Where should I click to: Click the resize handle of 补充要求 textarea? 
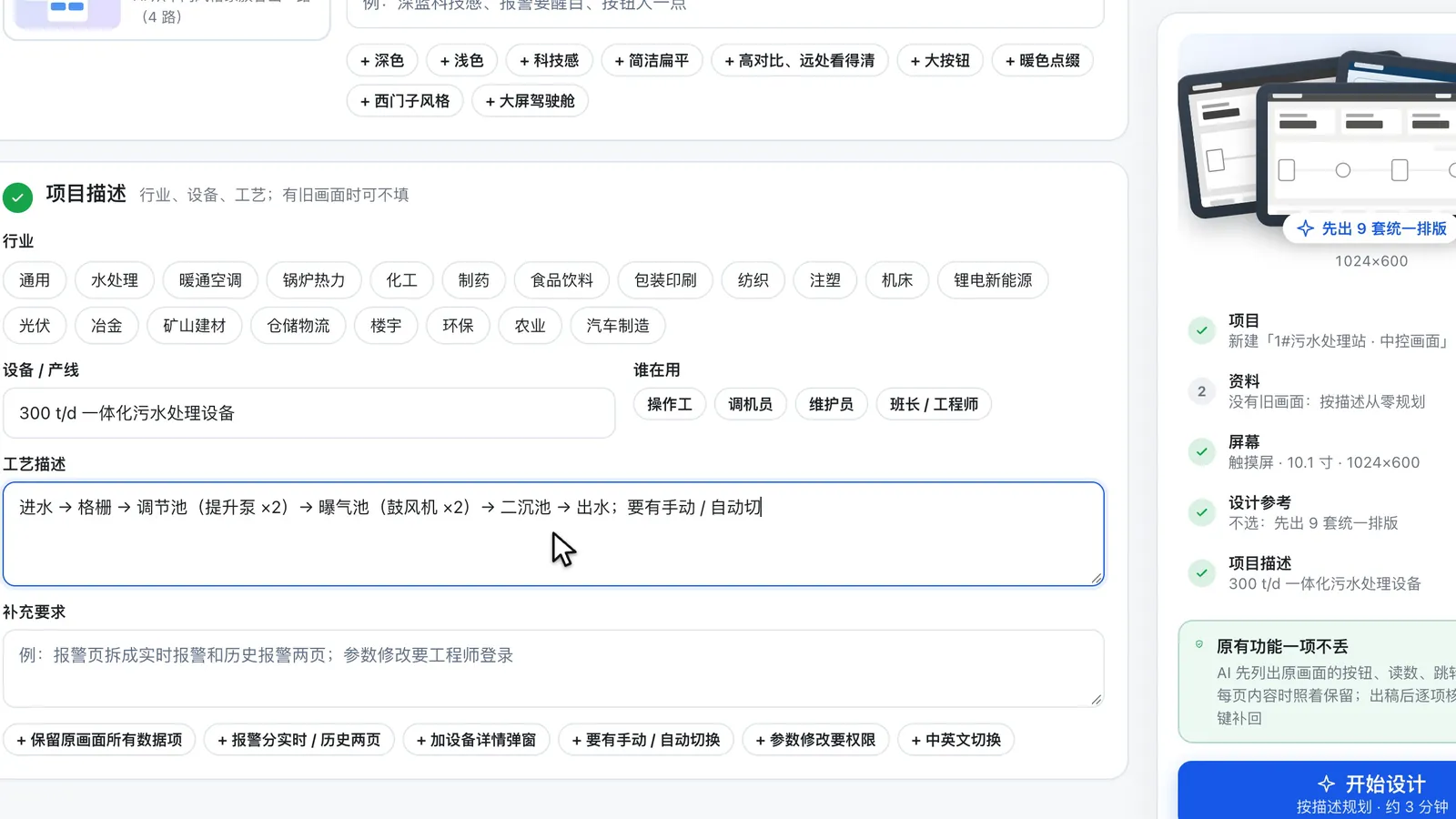coord(1097,699)
